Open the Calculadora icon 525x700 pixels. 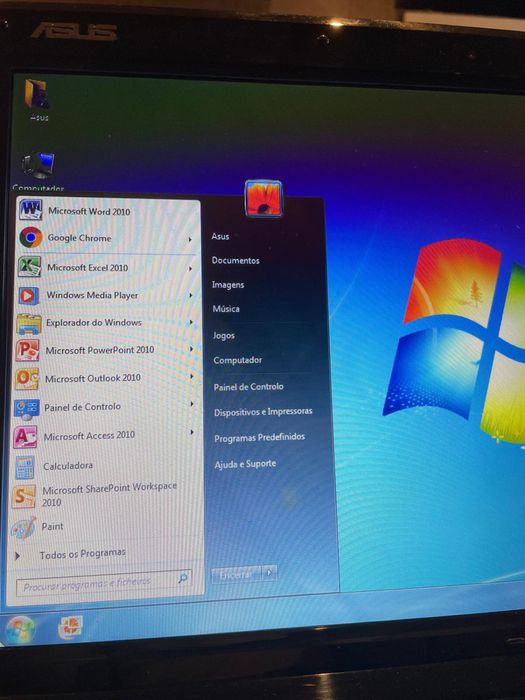coord(25,467)
